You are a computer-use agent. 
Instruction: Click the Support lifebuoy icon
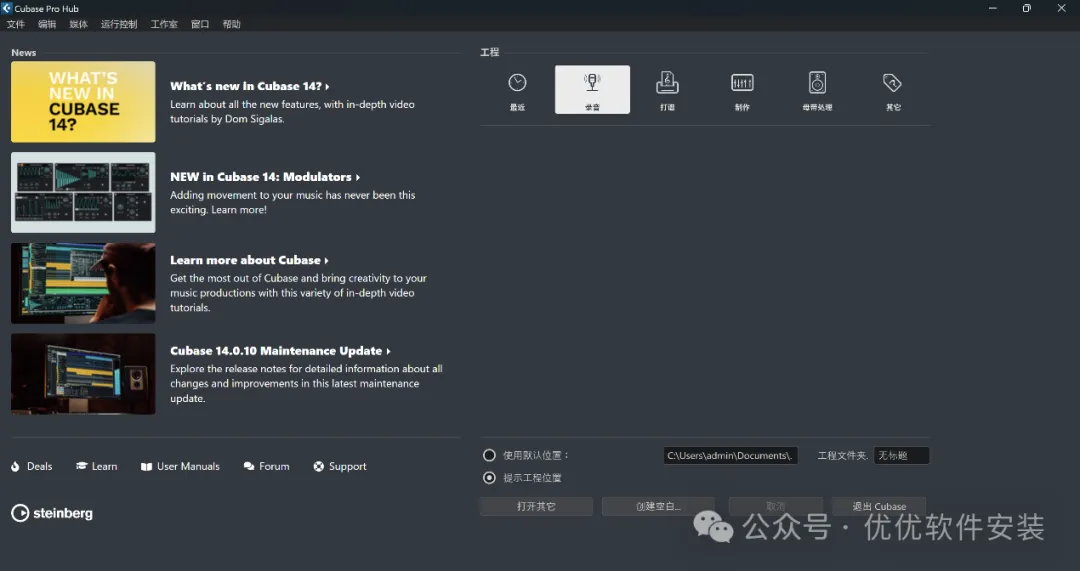[318, 466]
